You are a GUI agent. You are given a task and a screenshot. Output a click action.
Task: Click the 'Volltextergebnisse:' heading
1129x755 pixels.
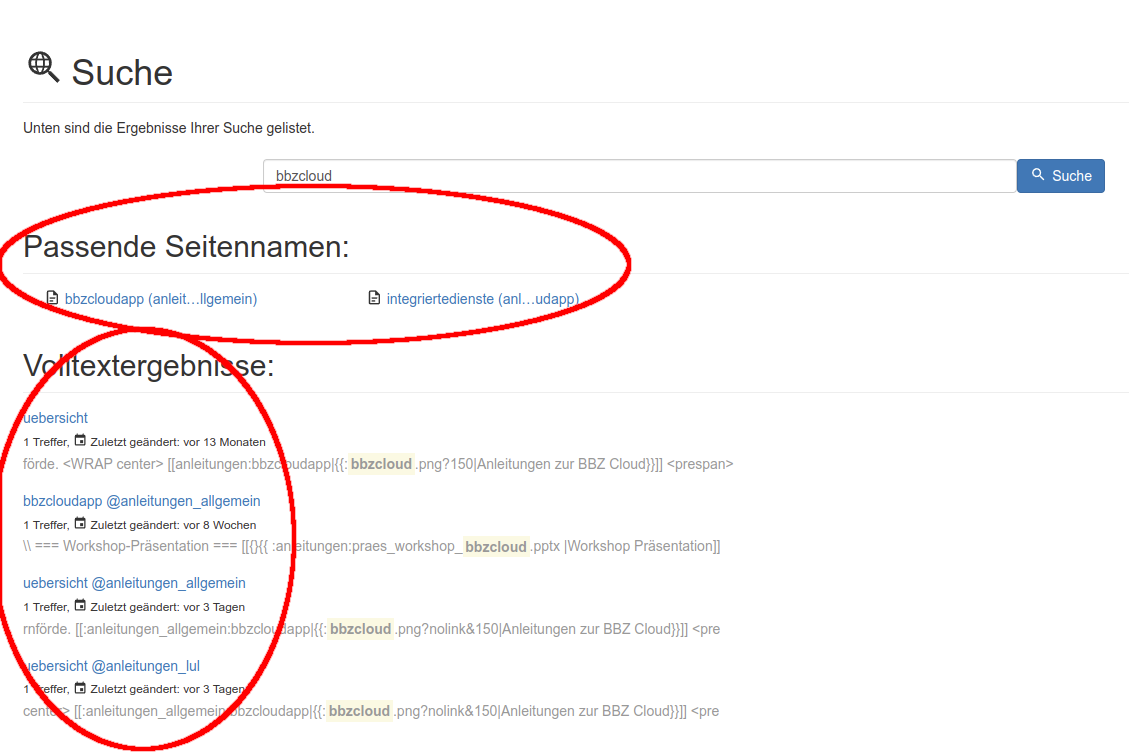[x=149, y=366]
